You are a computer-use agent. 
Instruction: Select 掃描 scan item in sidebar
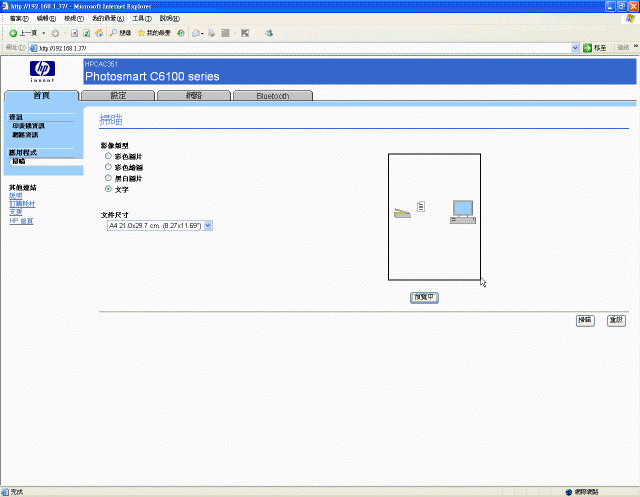click(19, 161)
